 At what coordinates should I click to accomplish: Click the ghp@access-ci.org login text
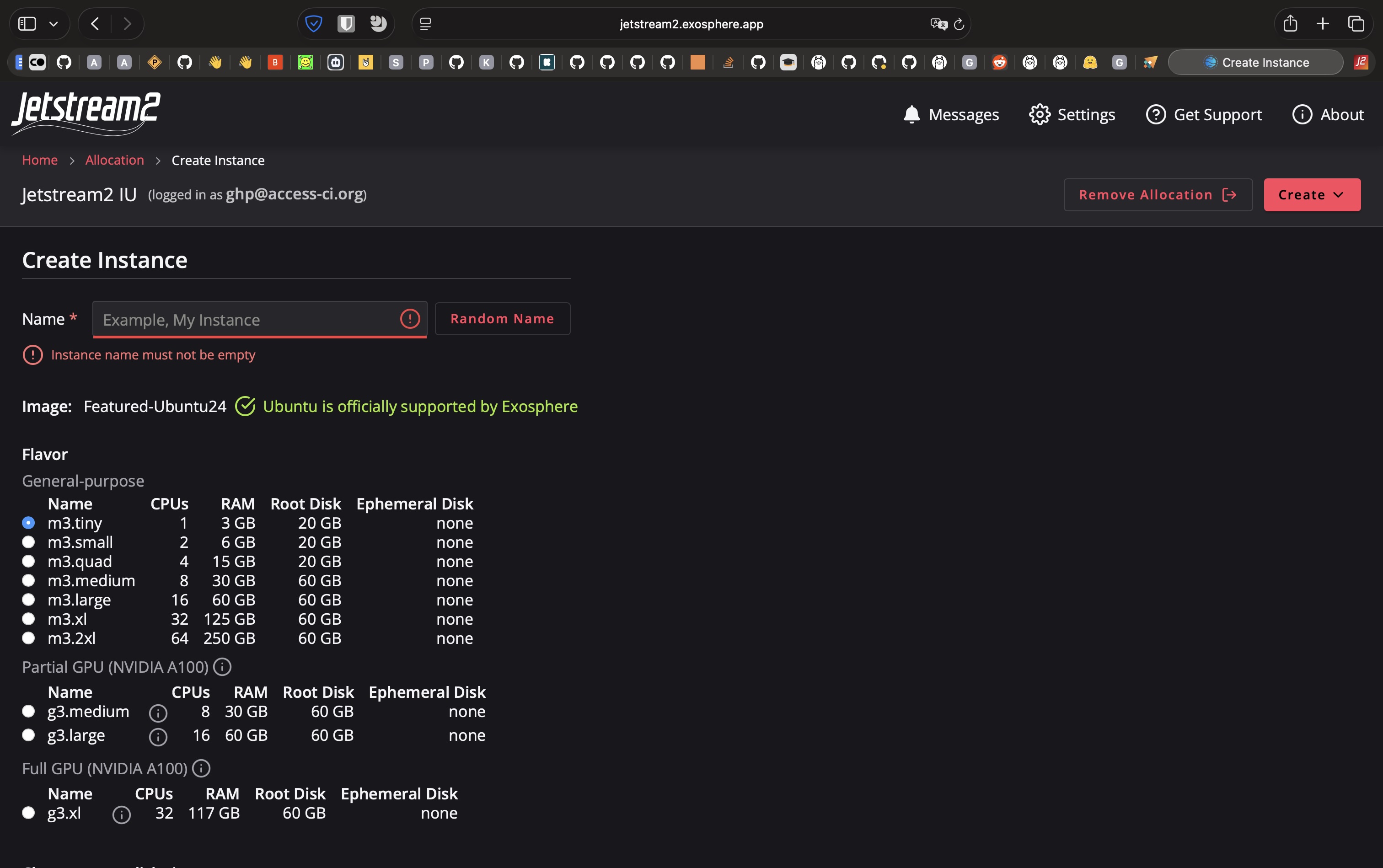(295, 194)
